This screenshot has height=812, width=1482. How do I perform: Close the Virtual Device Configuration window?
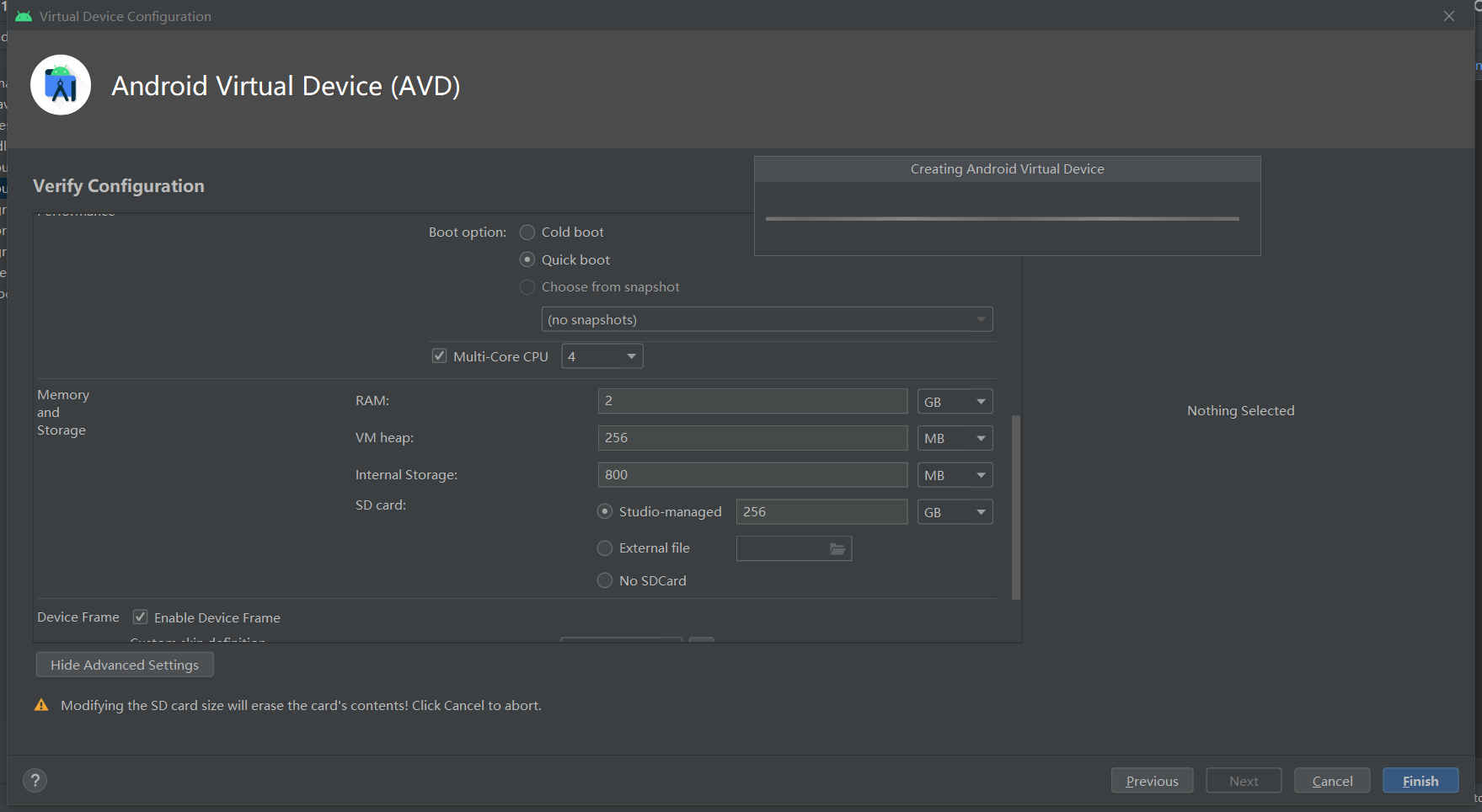[1449, 16]
